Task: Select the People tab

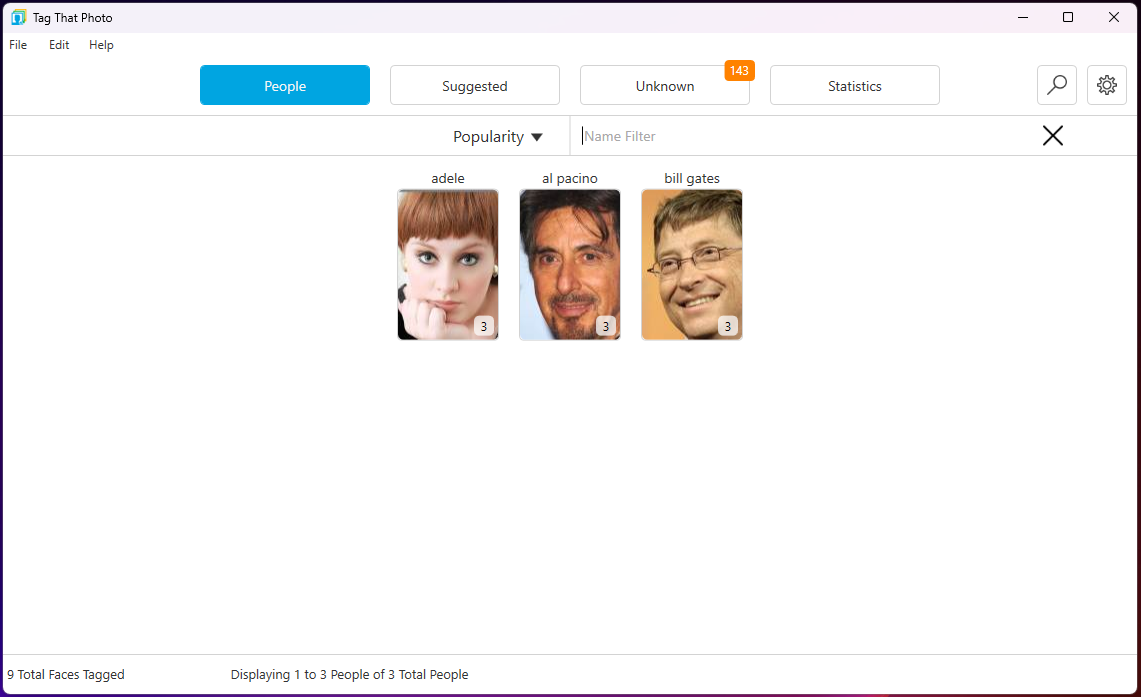Action: [x=284, y=85]
